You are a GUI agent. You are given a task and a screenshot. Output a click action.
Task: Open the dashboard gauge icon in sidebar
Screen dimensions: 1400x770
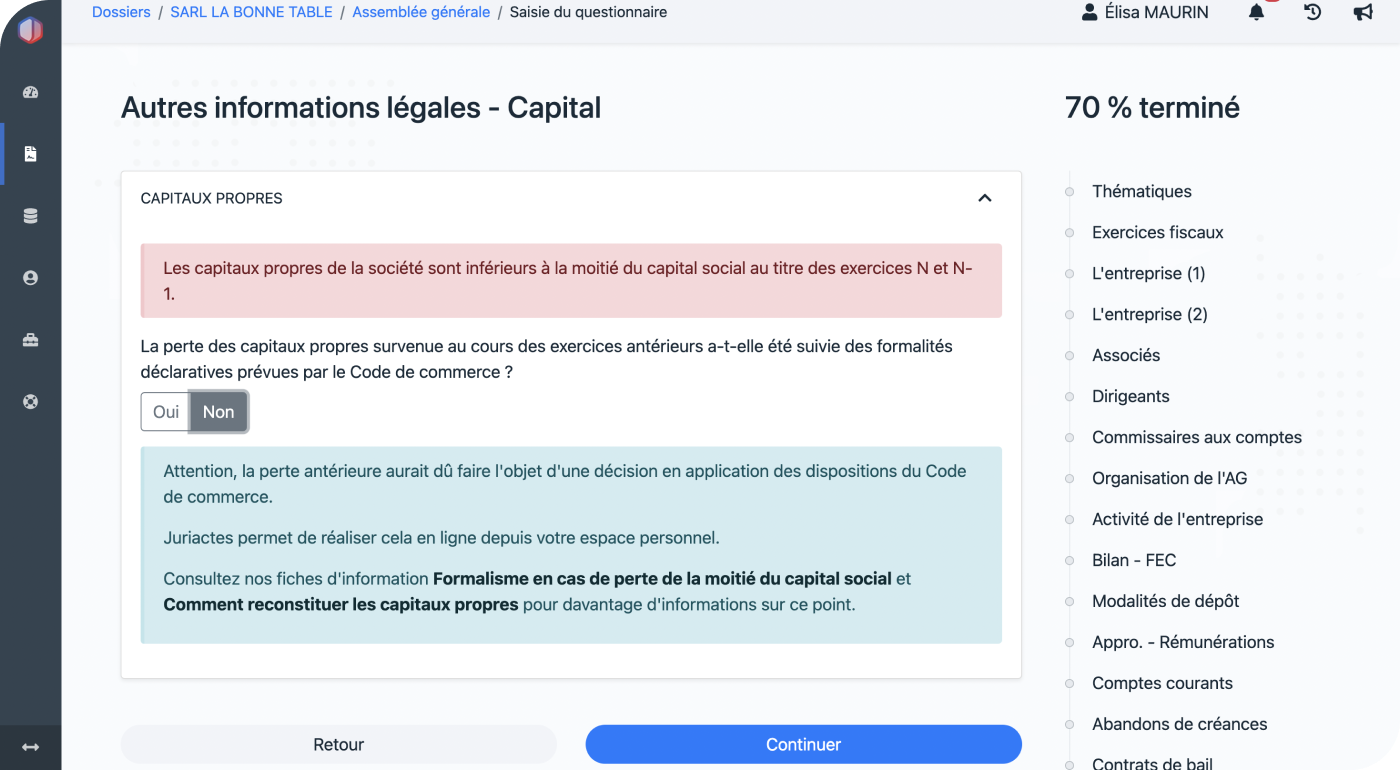click(x=30, y=93)
